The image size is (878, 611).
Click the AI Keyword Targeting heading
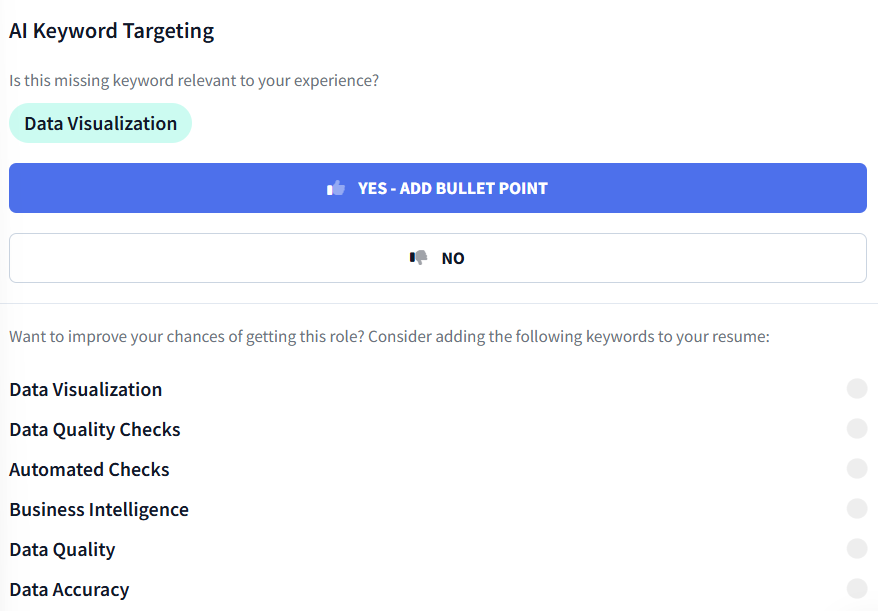[111, 31]
